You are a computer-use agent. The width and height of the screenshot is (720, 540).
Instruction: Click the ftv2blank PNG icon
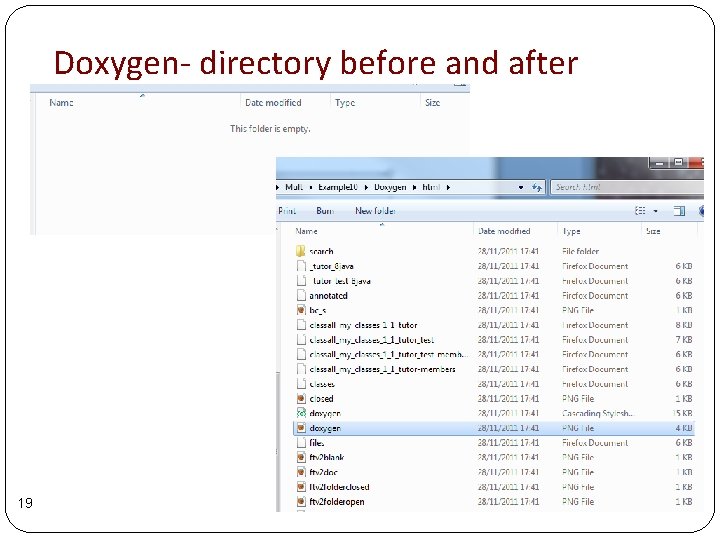tap(301, 457)
